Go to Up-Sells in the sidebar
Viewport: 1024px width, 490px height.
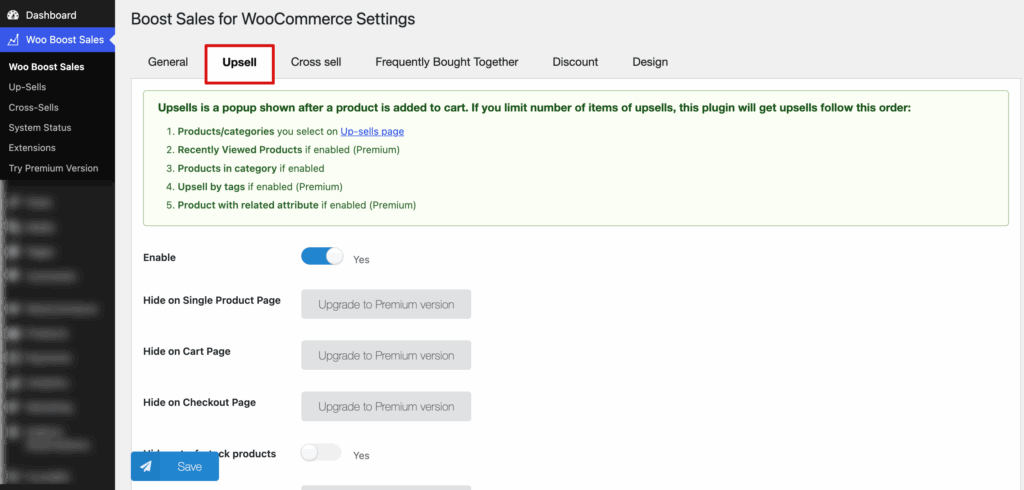[x=27, y=87]
